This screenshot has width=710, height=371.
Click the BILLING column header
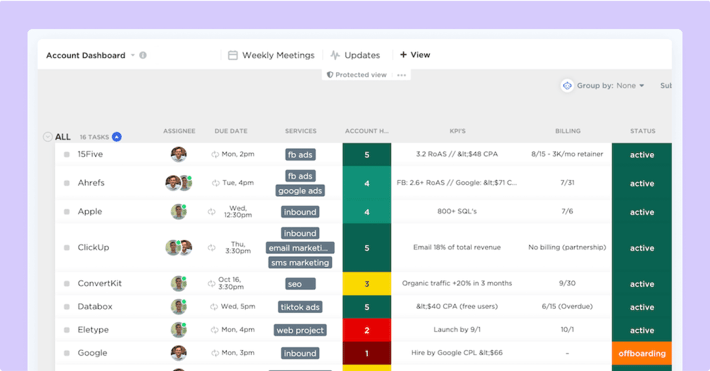click(x=568, y=131)
